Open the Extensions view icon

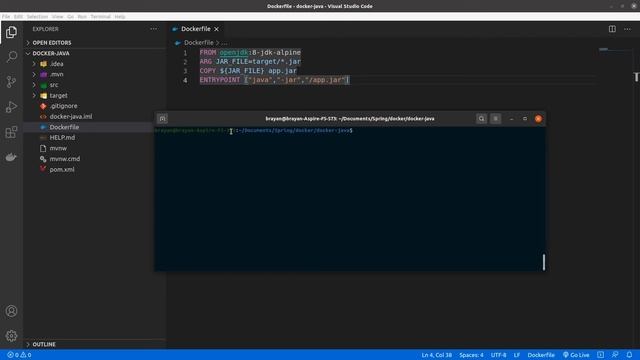point(11,132)
